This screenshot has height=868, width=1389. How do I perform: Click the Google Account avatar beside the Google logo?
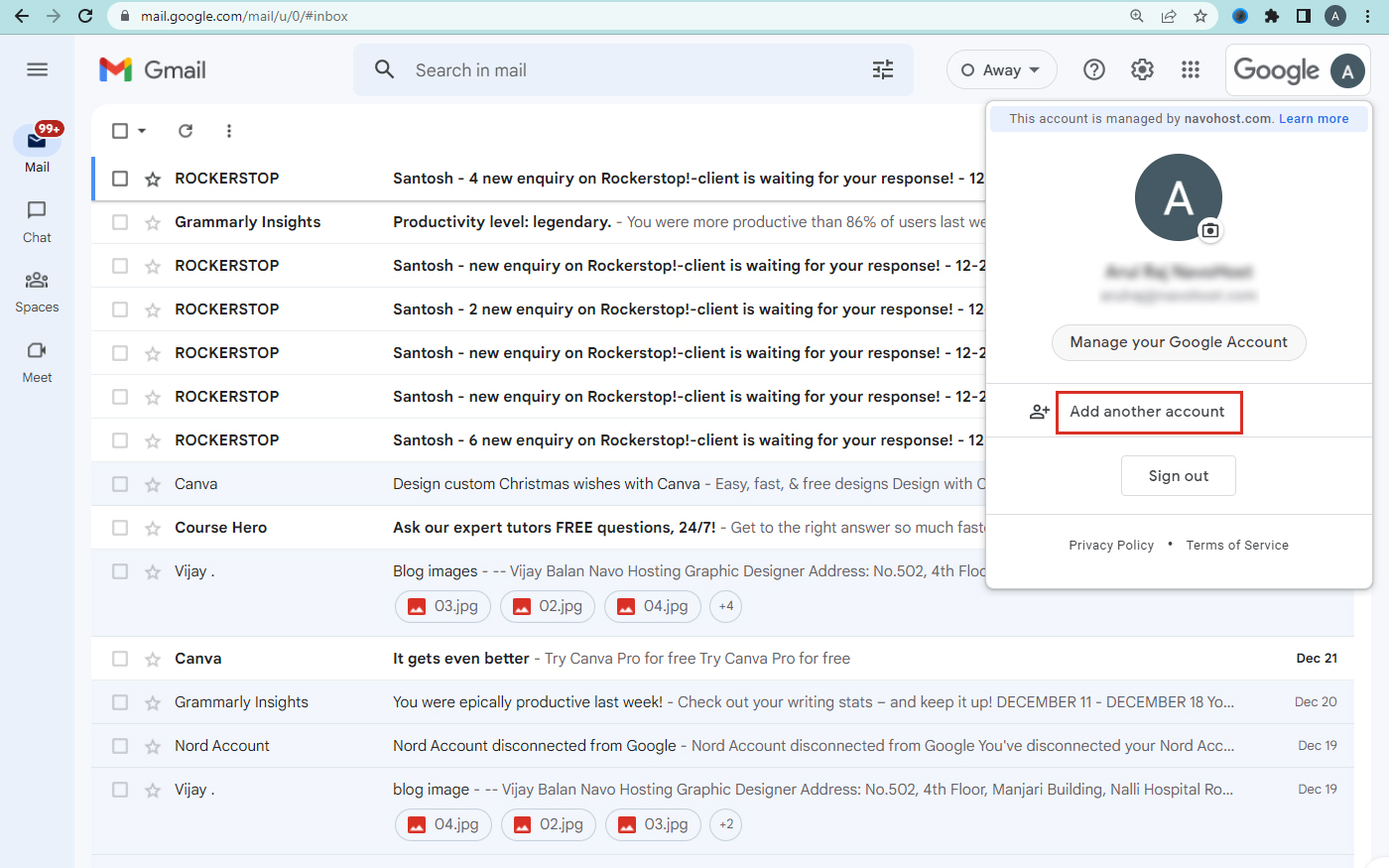1347,70
